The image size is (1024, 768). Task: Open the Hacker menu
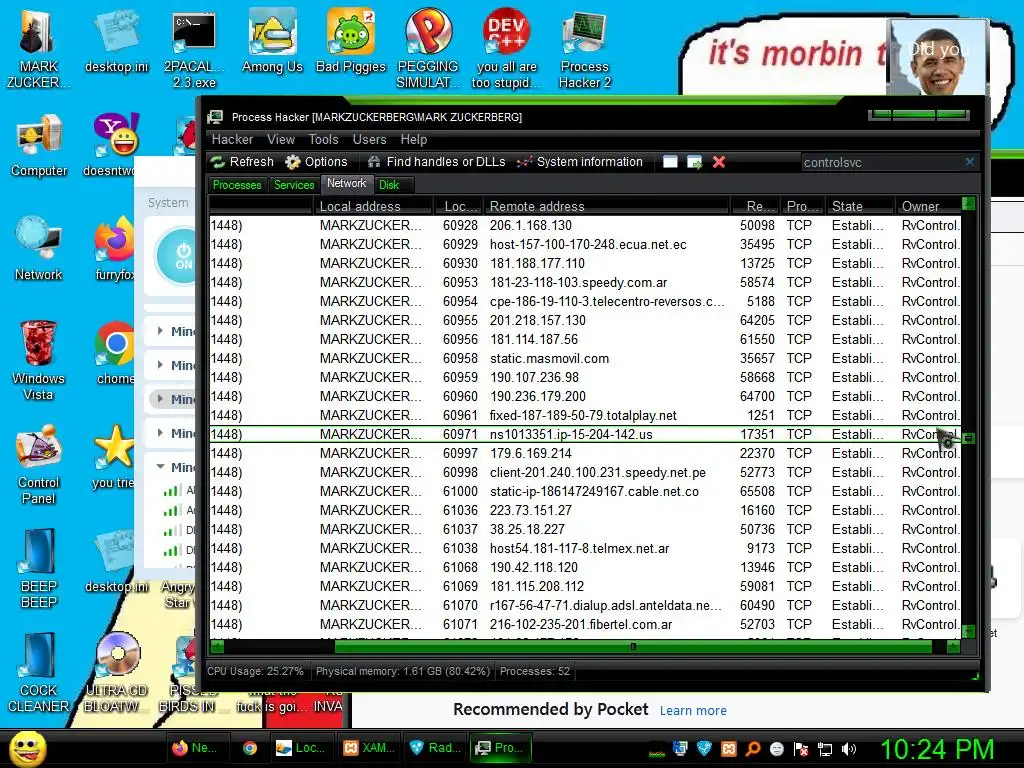232,139
